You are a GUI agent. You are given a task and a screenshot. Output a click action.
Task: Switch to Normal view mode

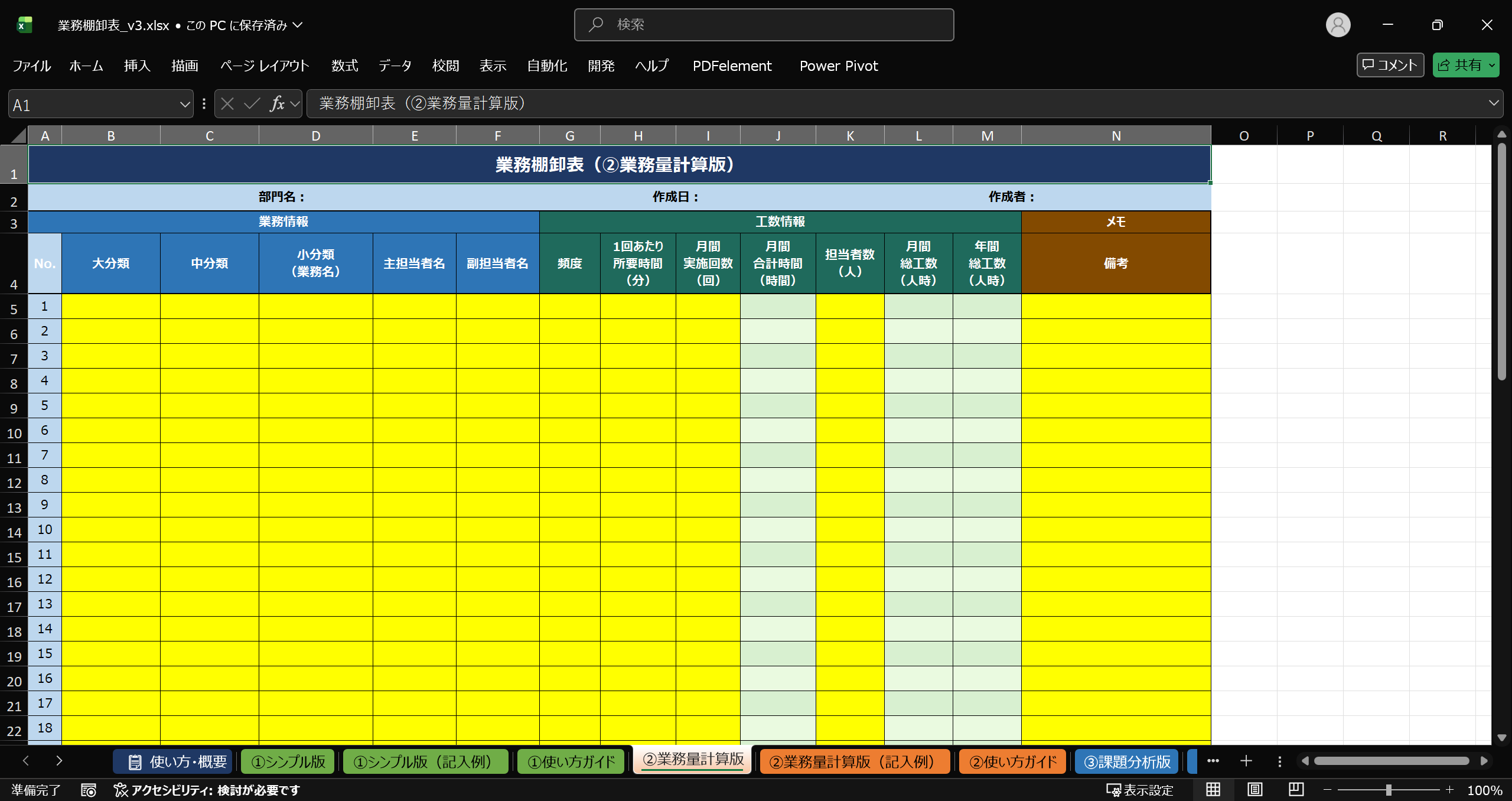click(1213, 790)
